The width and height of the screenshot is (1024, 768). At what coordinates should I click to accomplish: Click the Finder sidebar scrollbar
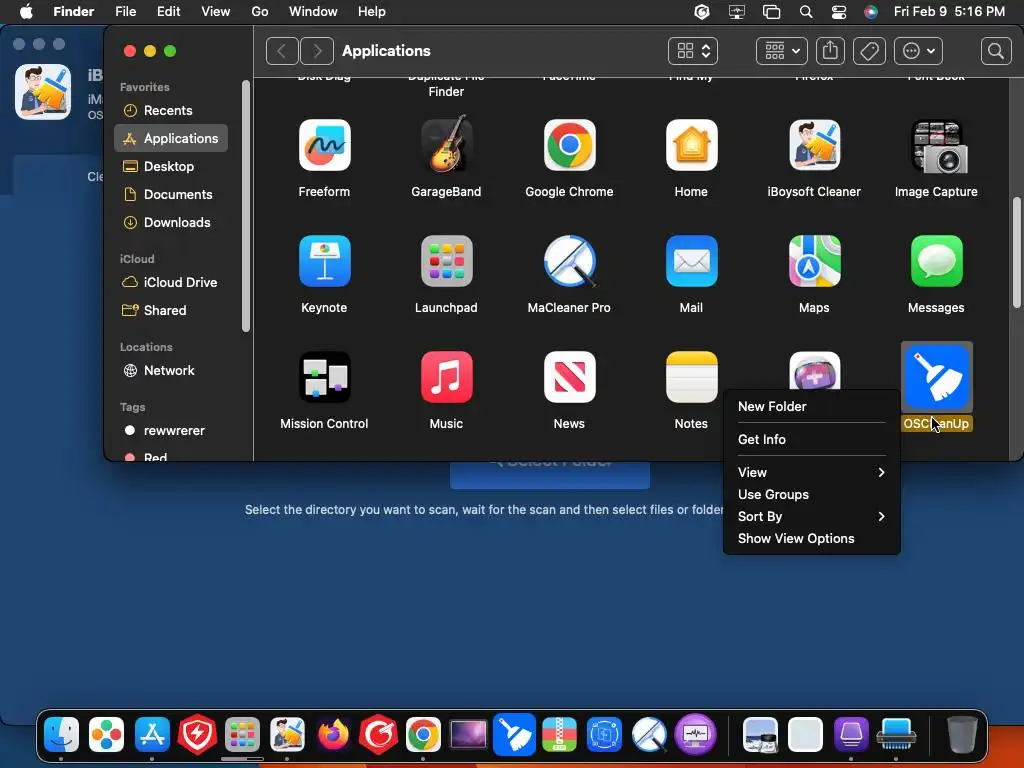point(246,206)
